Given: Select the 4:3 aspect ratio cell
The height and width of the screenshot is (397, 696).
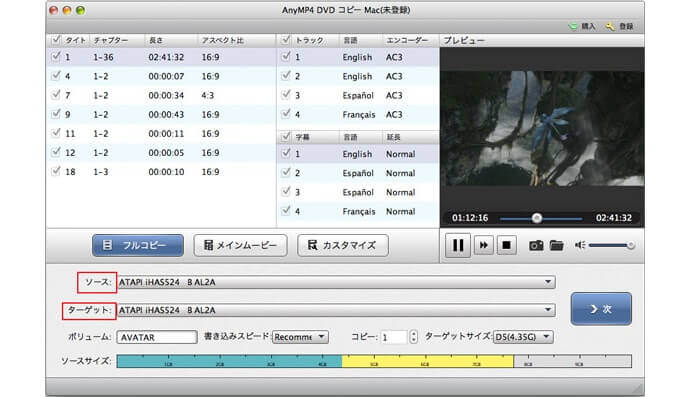Looking at the screenshot, I should click(208, 95).
